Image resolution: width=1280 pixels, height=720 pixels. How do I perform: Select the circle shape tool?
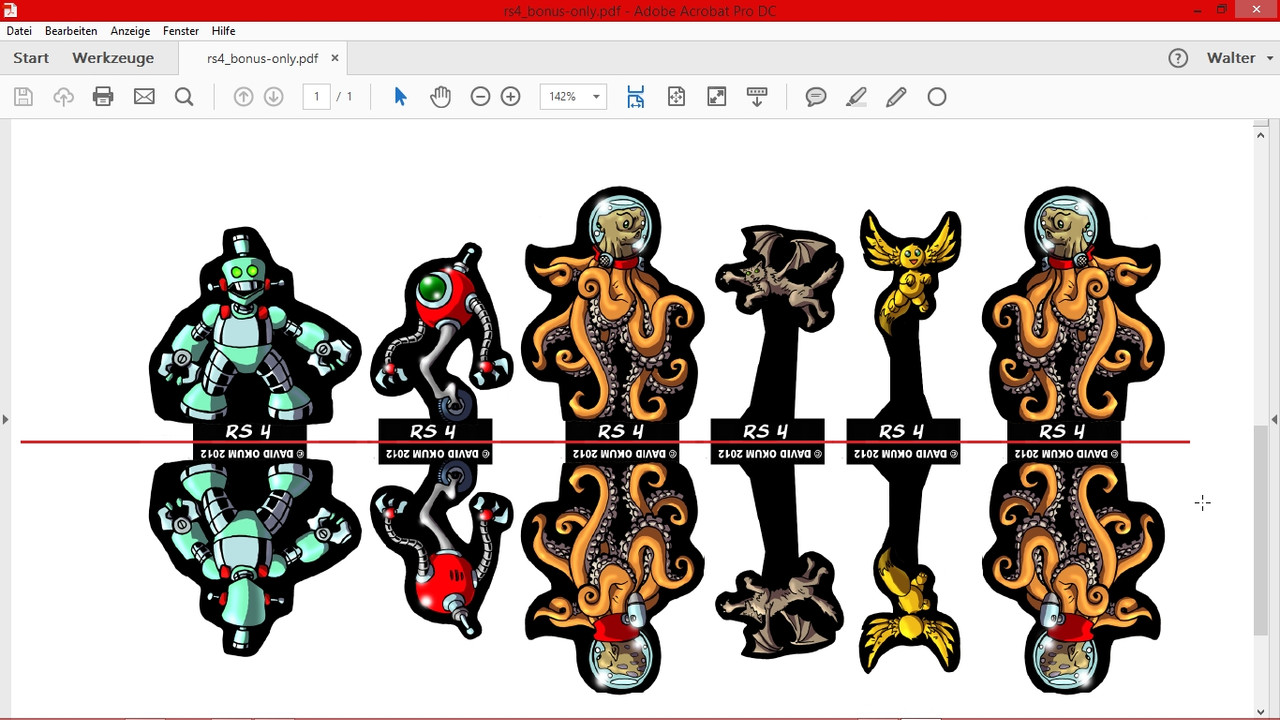(937, 97)
